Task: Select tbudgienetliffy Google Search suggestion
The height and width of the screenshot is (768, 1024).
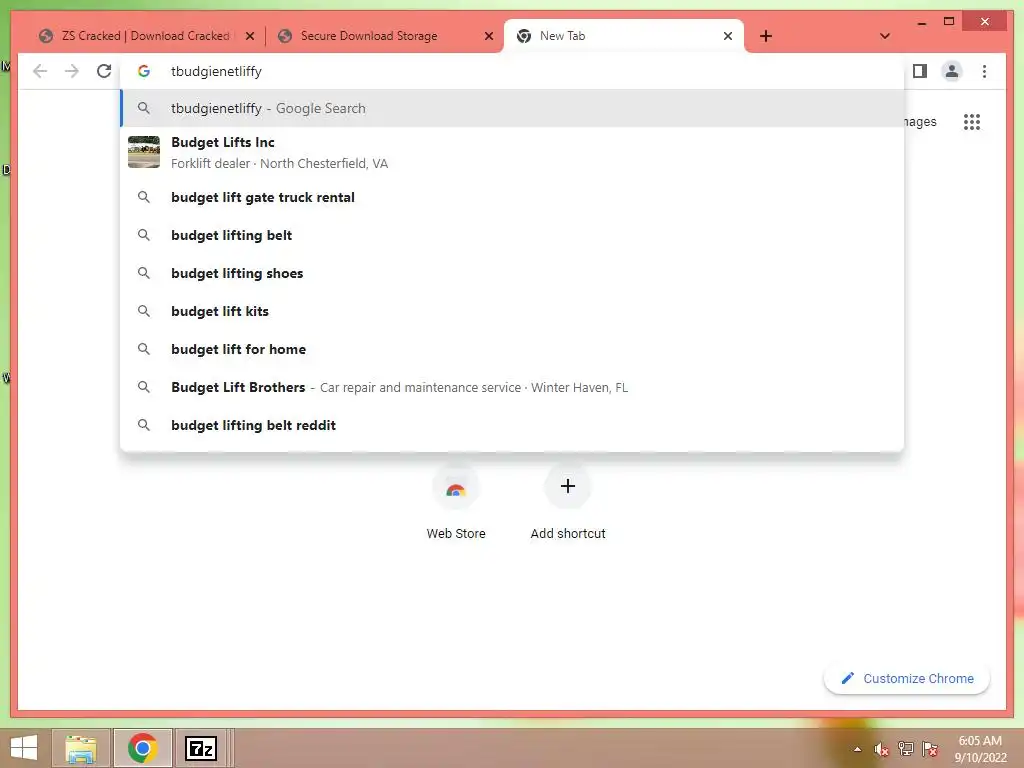Action: click(x=512, y=108)
